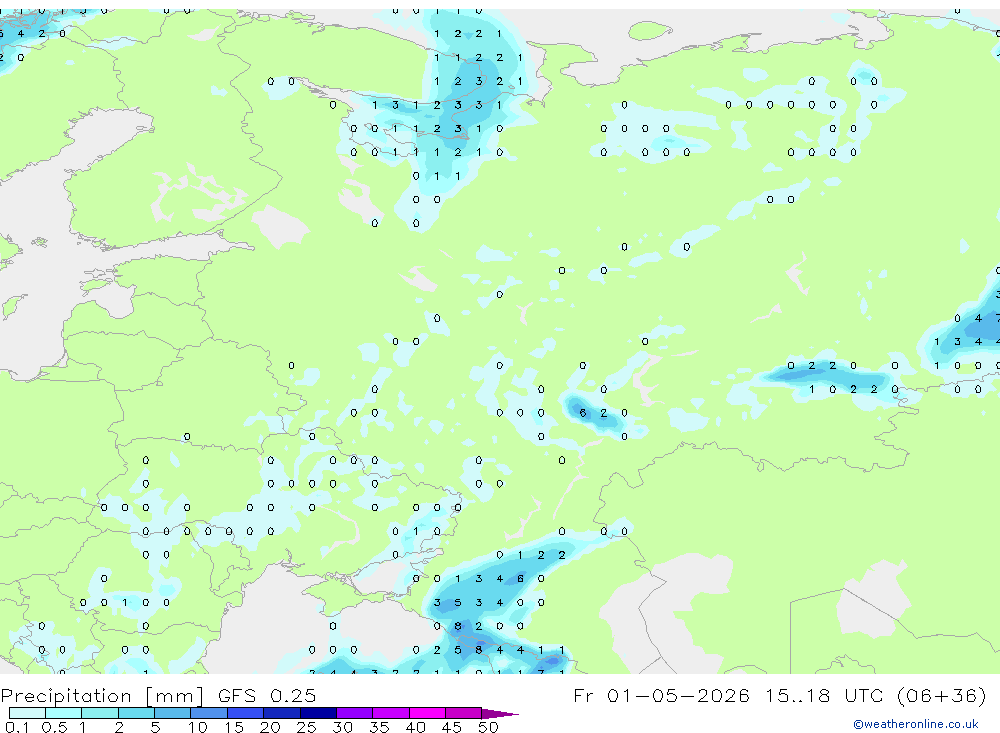Click the legend scale label '0.1'
The width and height of the screenshot is (1000, 733).
tap(17, 727)
